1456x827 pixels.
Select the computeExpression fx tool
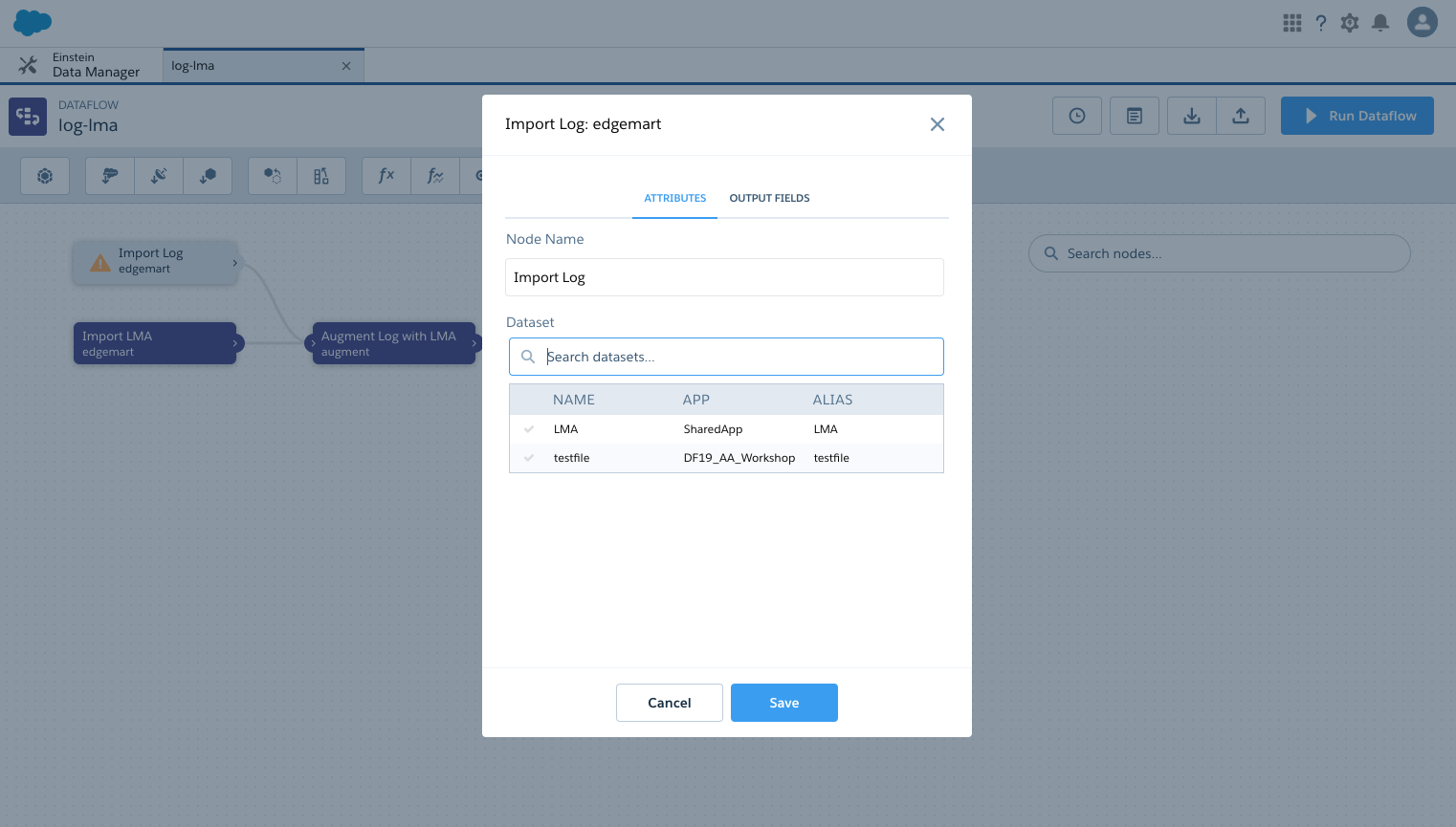point(386,176)
